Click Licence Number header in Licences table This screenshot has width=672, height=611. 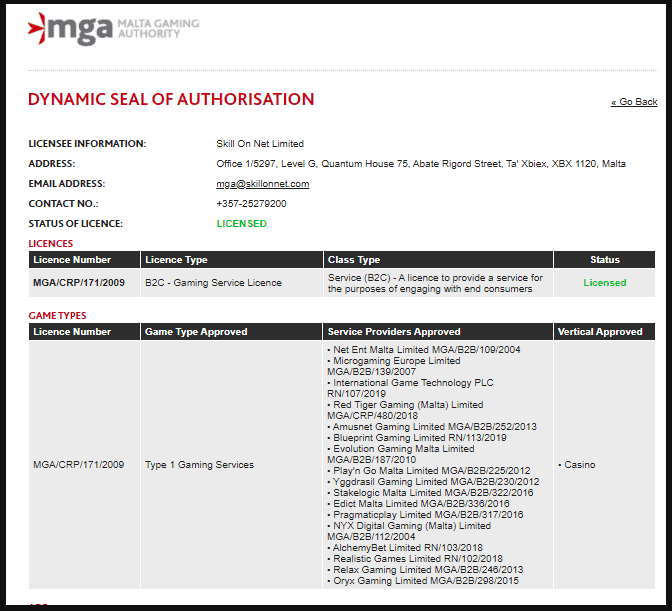(x=84, y=260)
